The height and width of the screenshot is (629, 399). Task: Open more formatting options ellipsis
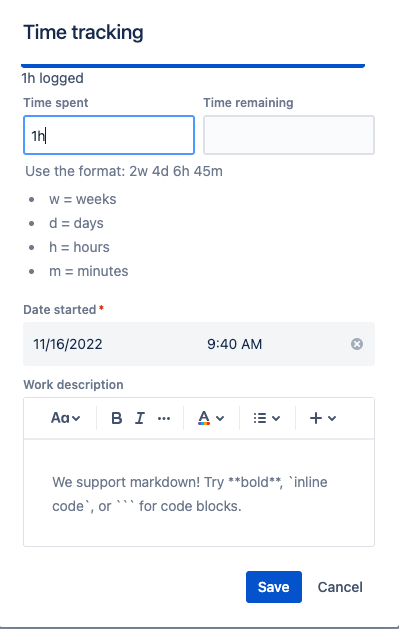(x=164, y=418)
